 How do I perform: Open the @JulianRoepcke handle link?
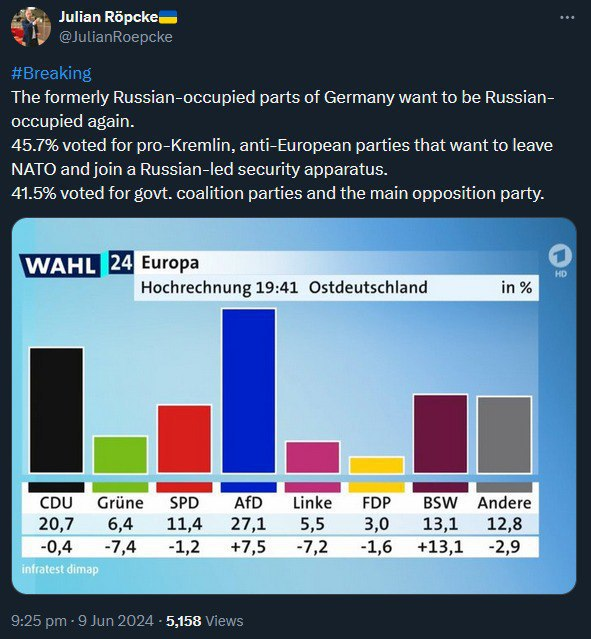116,37
